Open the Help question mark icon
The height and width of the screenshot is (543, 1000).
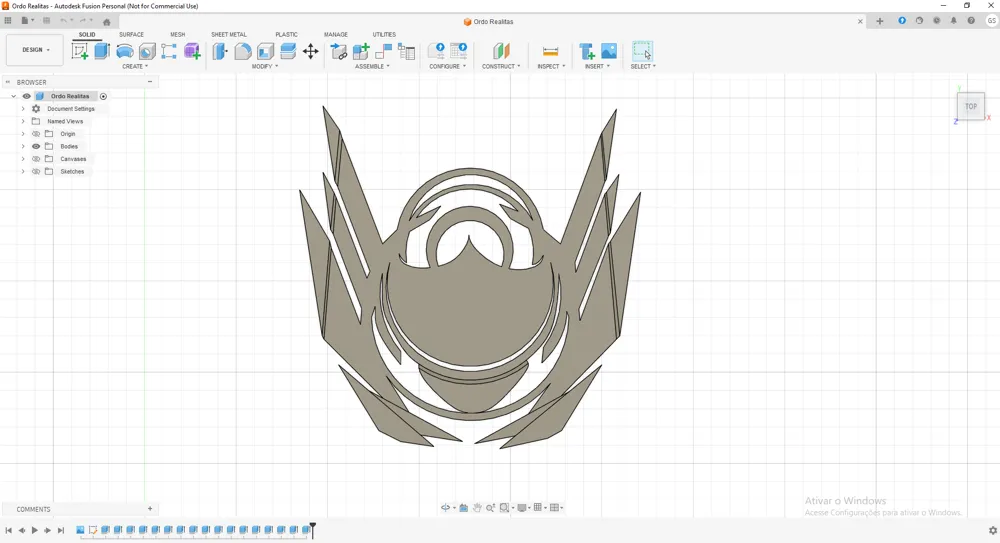[971, 21]
